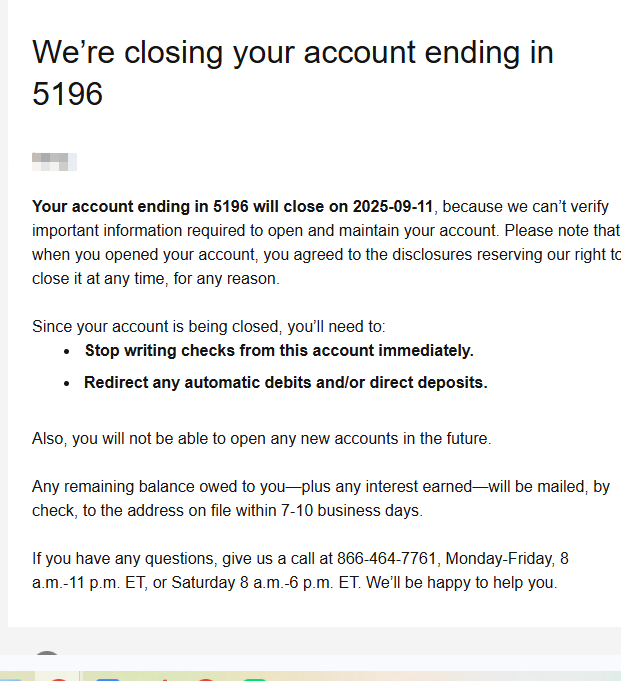Click the '7-10 business days' text
This screenshot has height=681, width=621.
[351, 510]
